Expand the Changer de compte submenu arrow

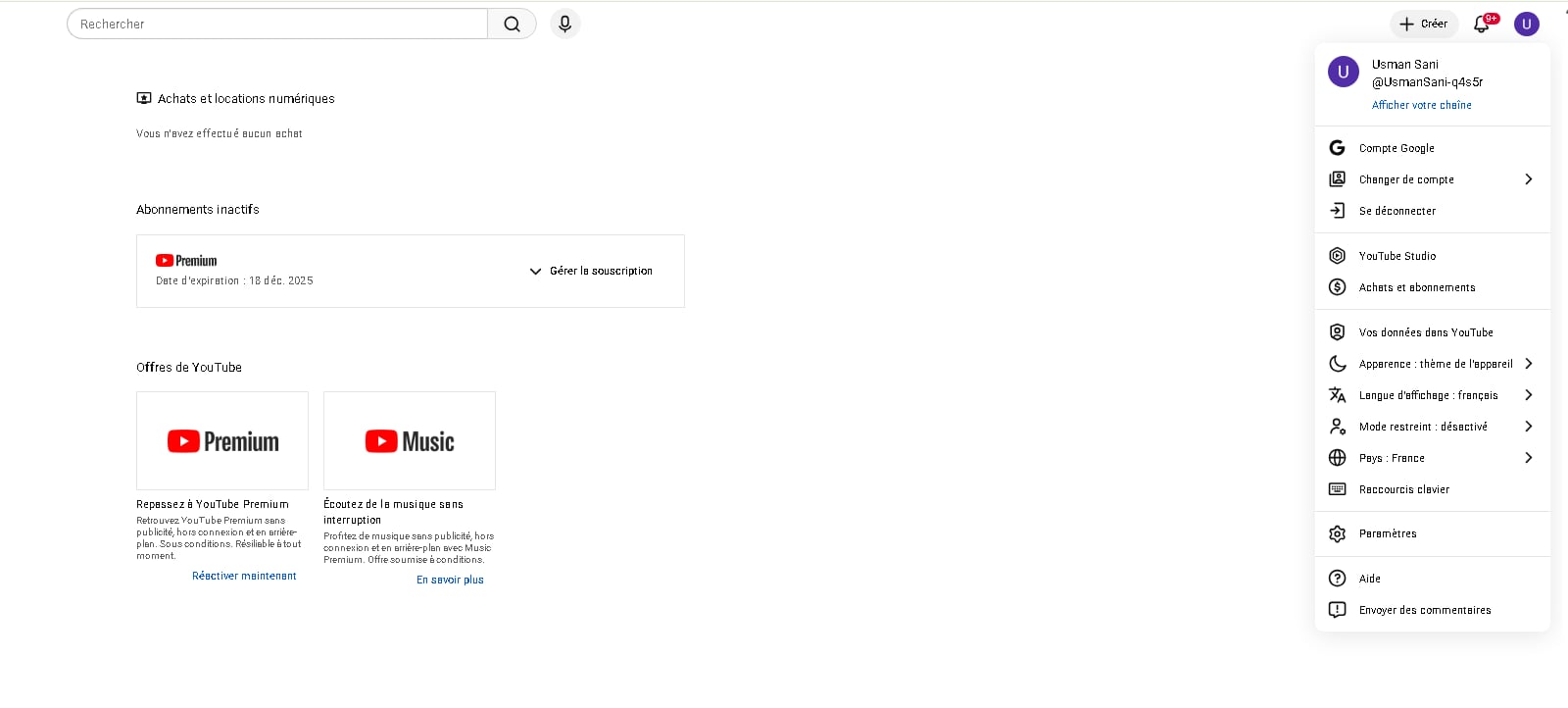tap(1528, 179)
